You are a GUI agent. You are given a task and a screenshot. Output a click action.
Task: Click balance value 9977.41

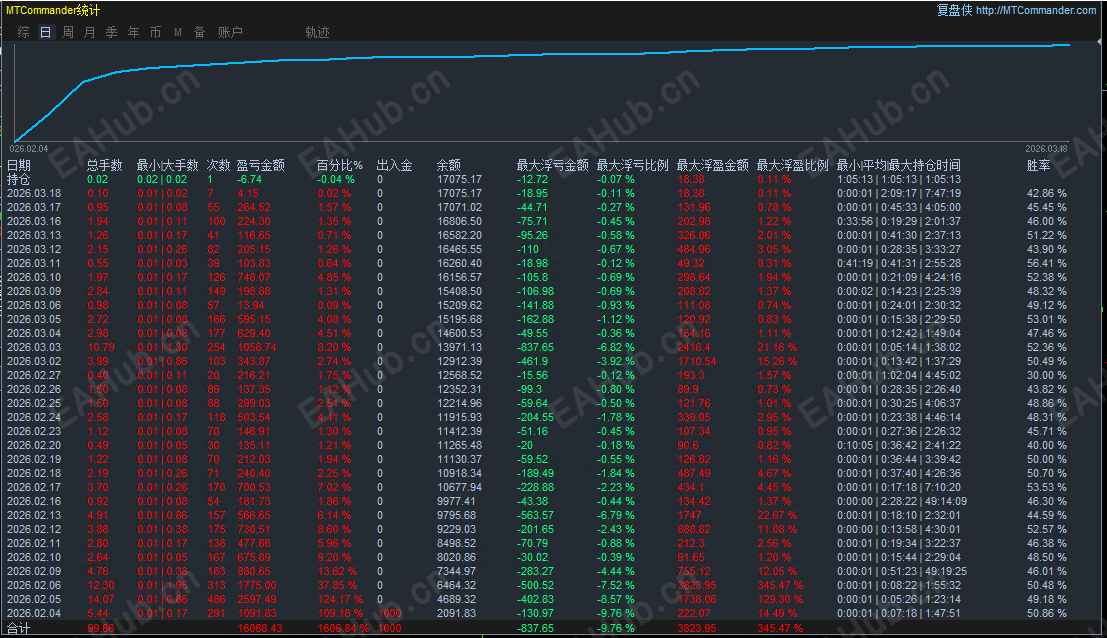[x=456, y=501]
